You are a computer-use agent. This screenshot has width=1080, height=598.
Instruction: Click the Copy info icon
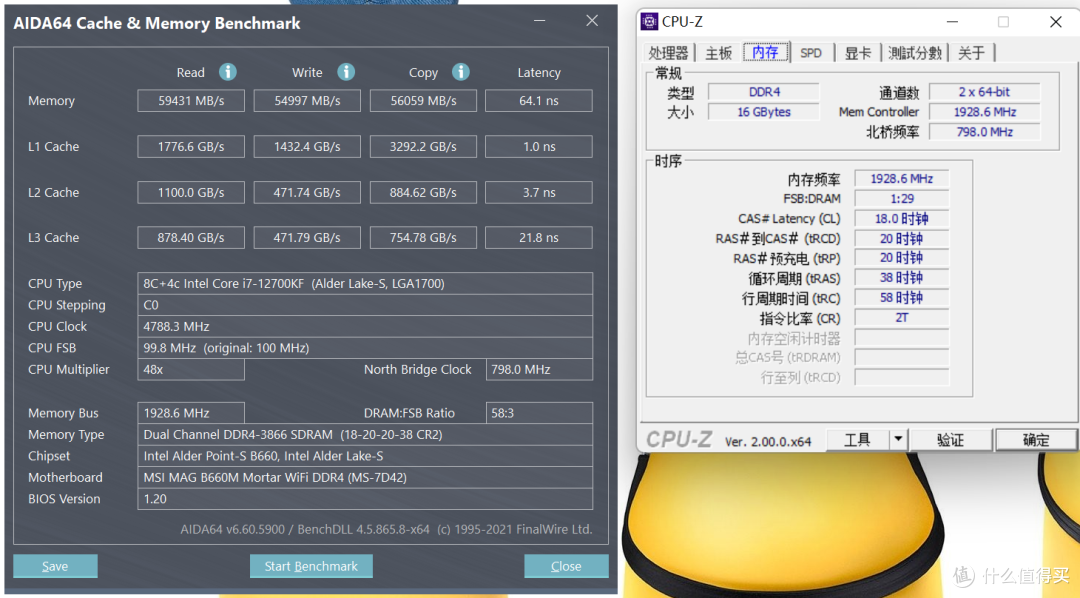coord(461,72)
